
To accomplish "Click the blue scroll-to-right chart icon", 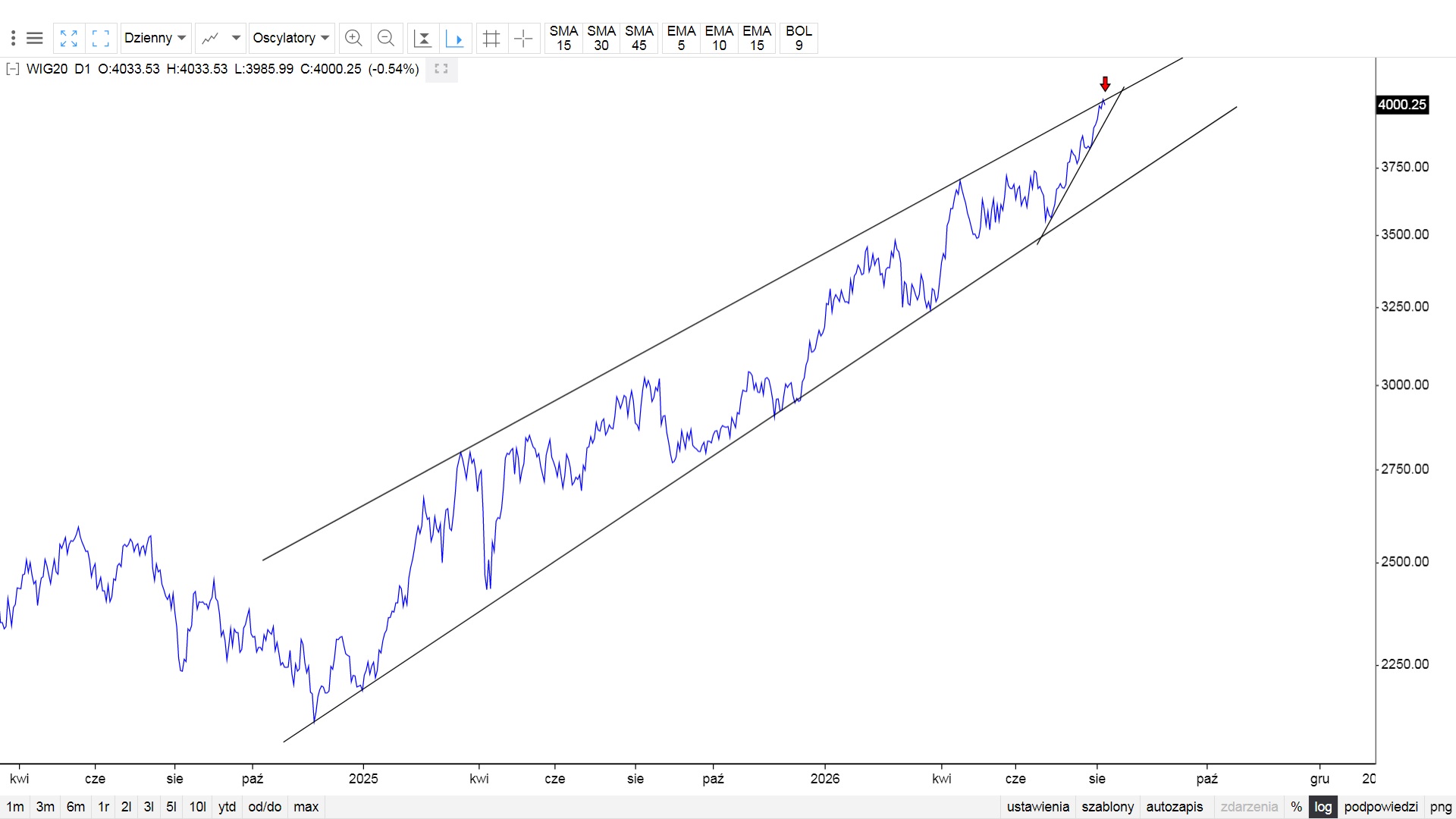I will (x=455, y=38).
